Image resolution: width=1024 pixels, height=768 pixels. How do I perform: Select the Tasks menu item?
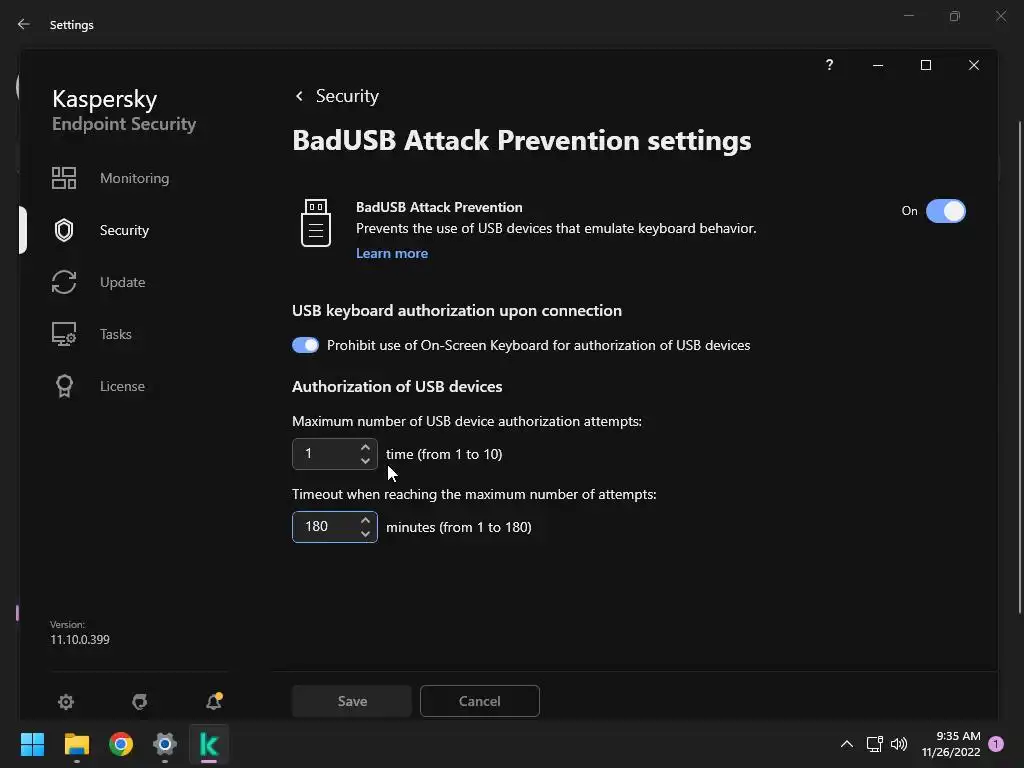click(116, 334)
